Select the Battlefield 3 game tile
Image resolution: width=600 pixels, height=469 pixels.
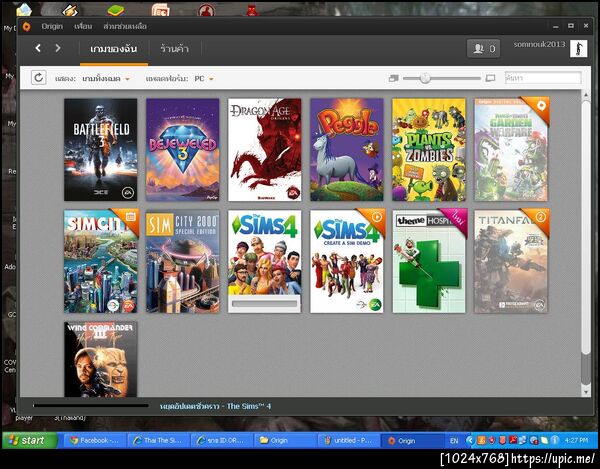101,150
